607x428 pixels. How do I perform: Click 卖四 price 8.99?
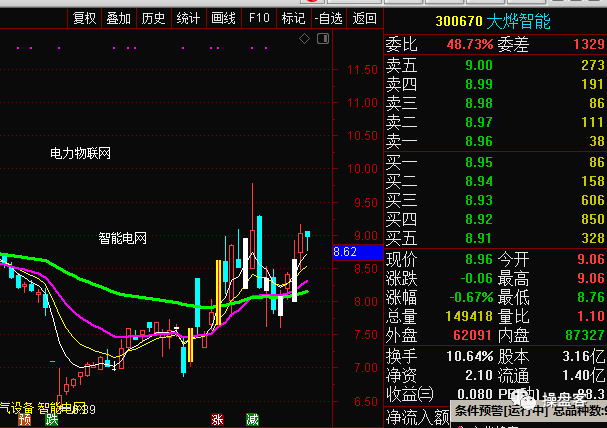pyautogui.click(x=479, y=84)
